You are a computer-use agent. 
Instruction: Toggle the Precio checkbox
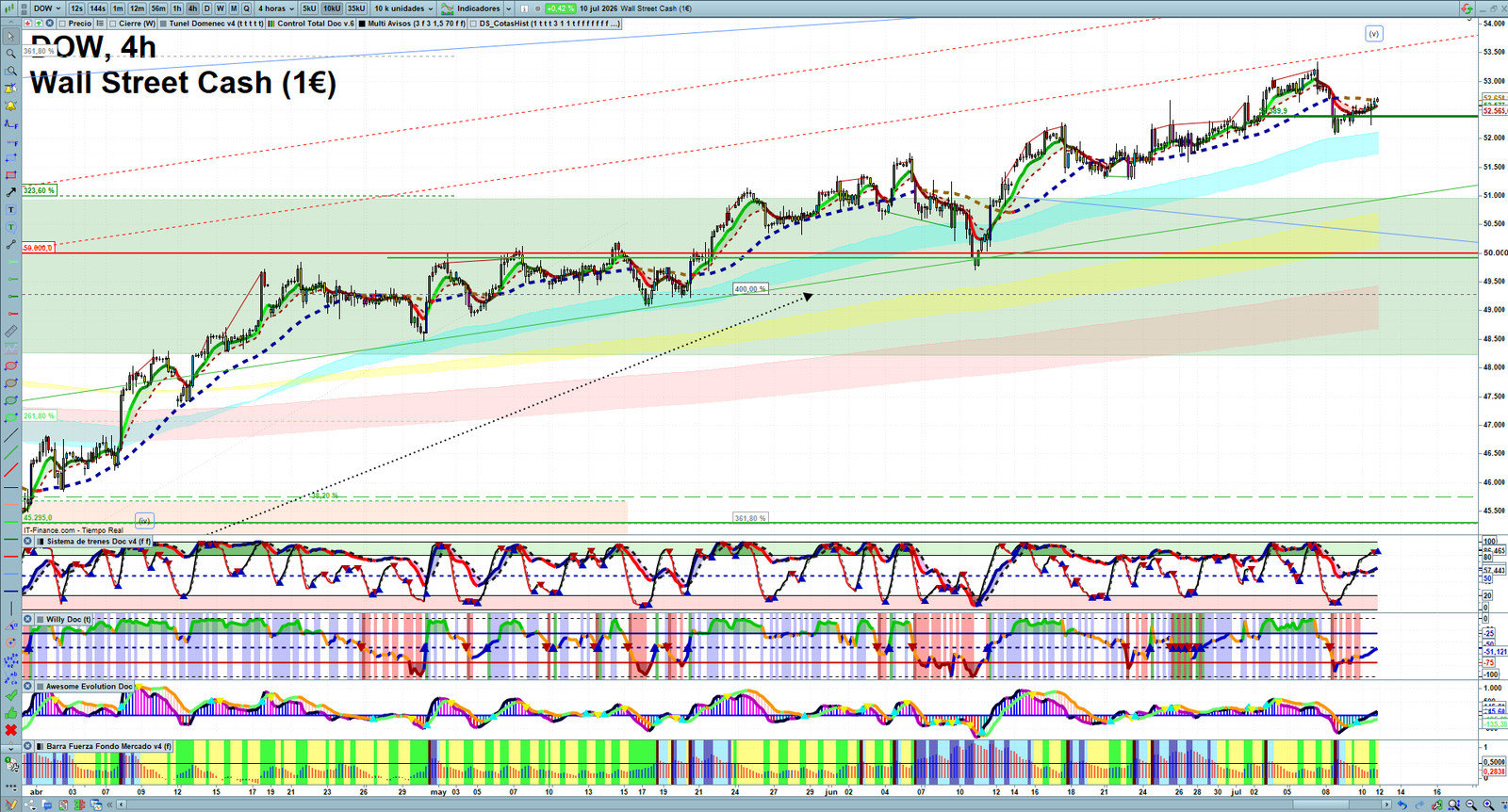point(63,24)
